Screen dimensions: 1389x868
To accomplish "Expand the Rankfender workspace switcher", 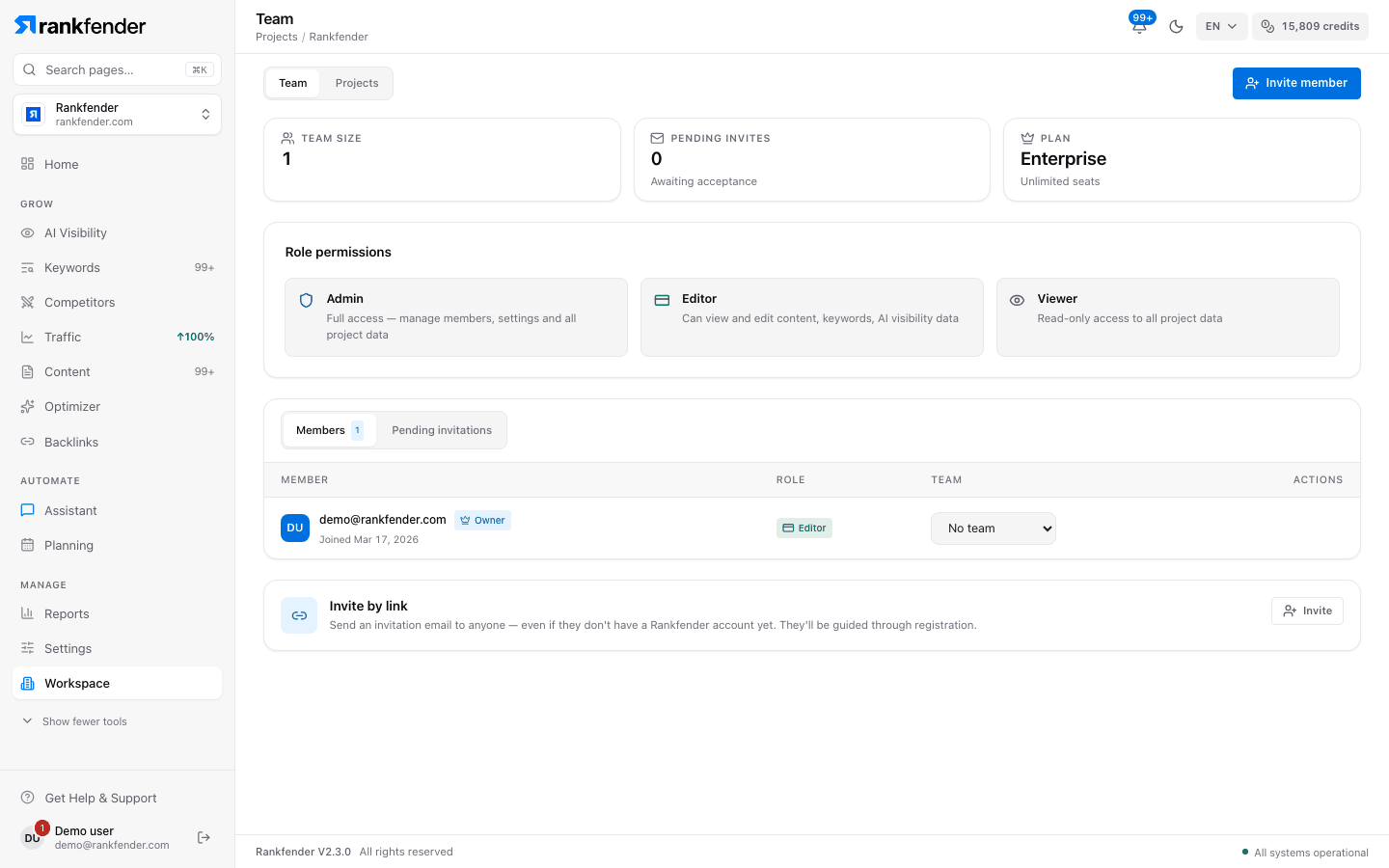I will pos(117,115).
